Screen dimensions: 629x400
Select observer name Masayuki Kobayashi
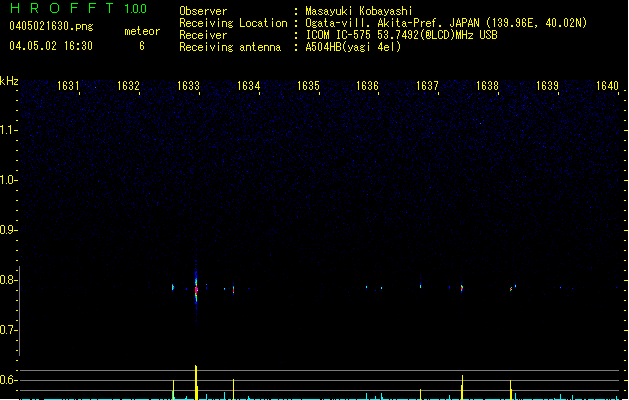tap(359, 11)
